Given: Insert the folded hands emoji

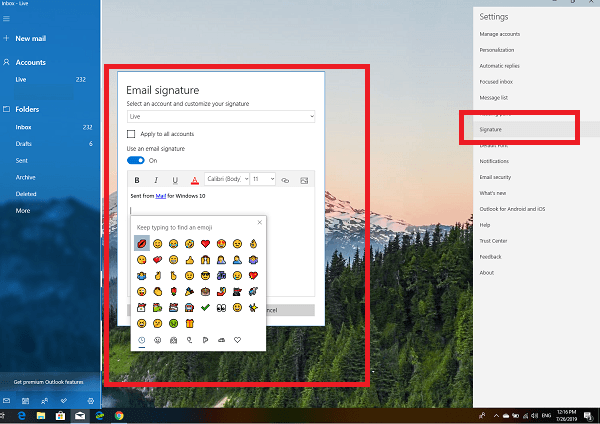Looking at the screenshot, I should tap(205, 260).
